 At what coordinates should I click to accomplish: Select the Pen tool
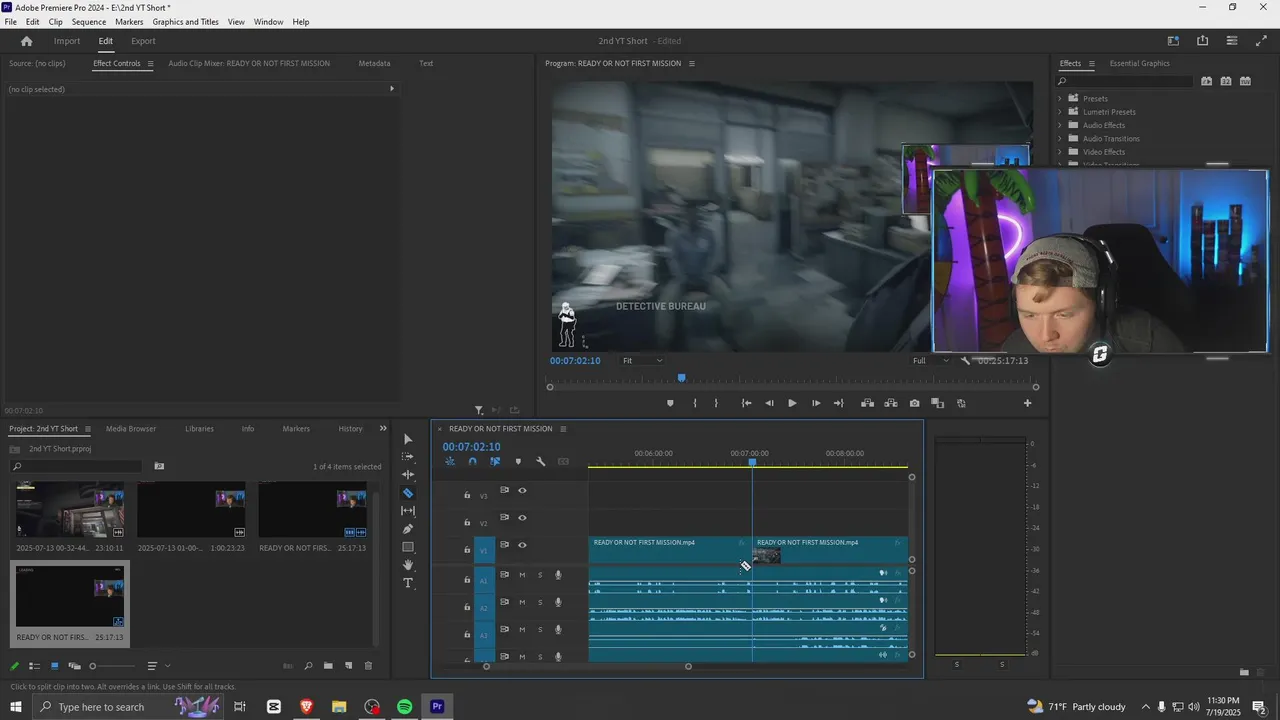408,529
